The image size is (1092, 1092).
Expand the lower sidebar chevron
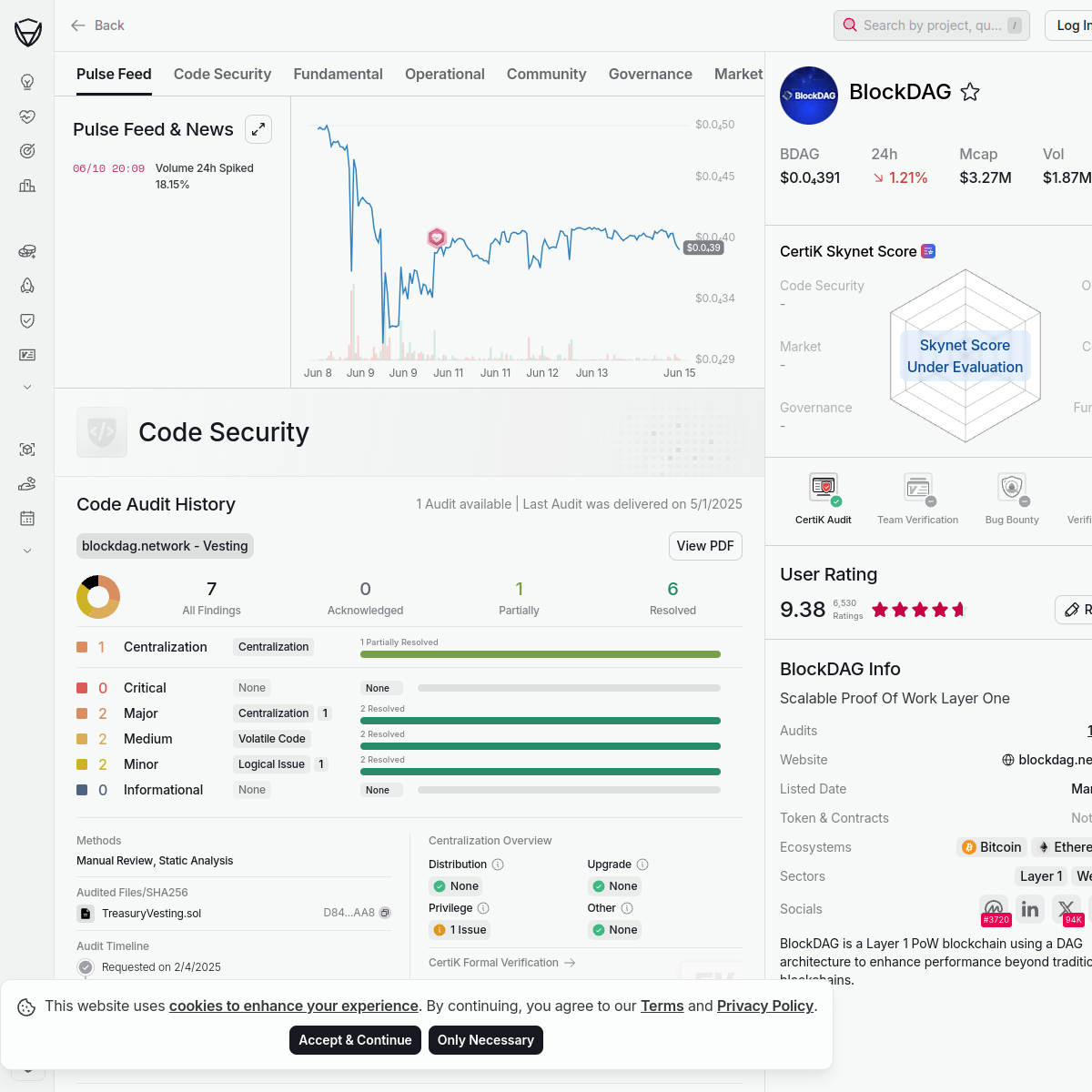(27, 551)
